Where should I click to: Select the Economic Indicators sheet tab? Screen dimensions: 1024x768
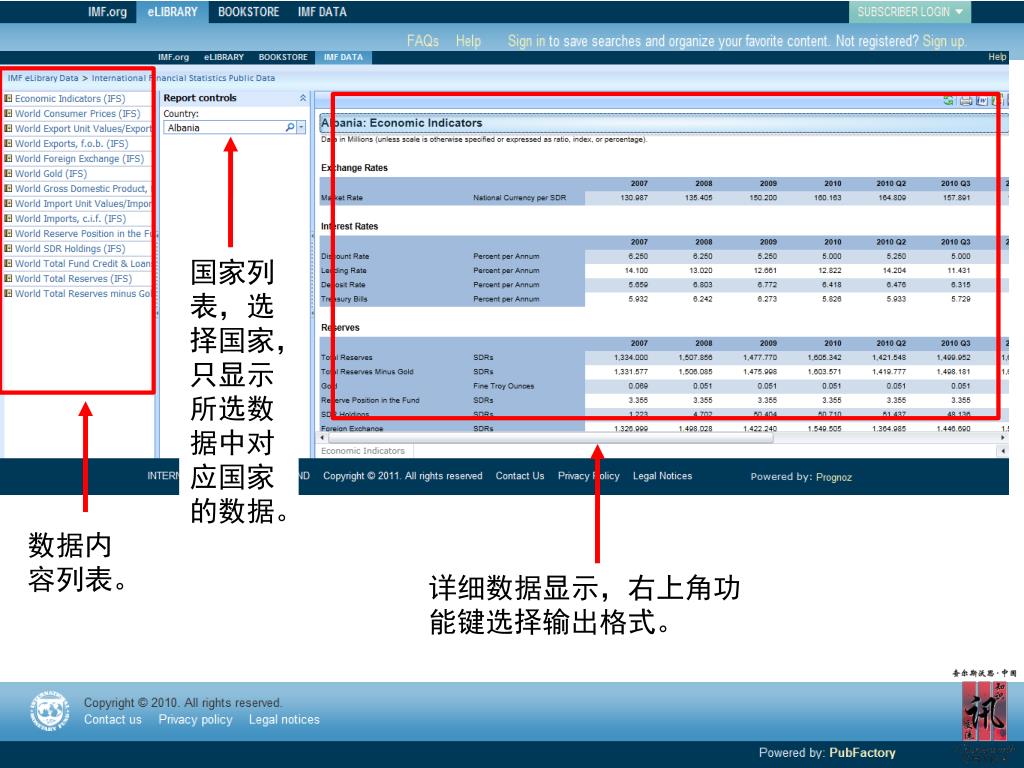tap(363, 451)
